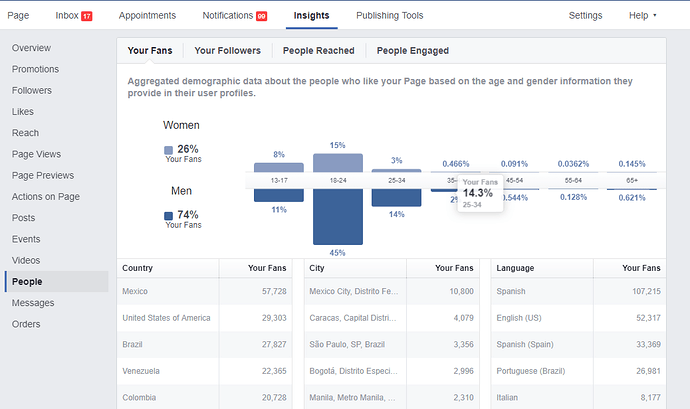The width and height of the screenshot is (690, 409).
Task: Select Promotions in the sidebar
Action: click(35, 69)
